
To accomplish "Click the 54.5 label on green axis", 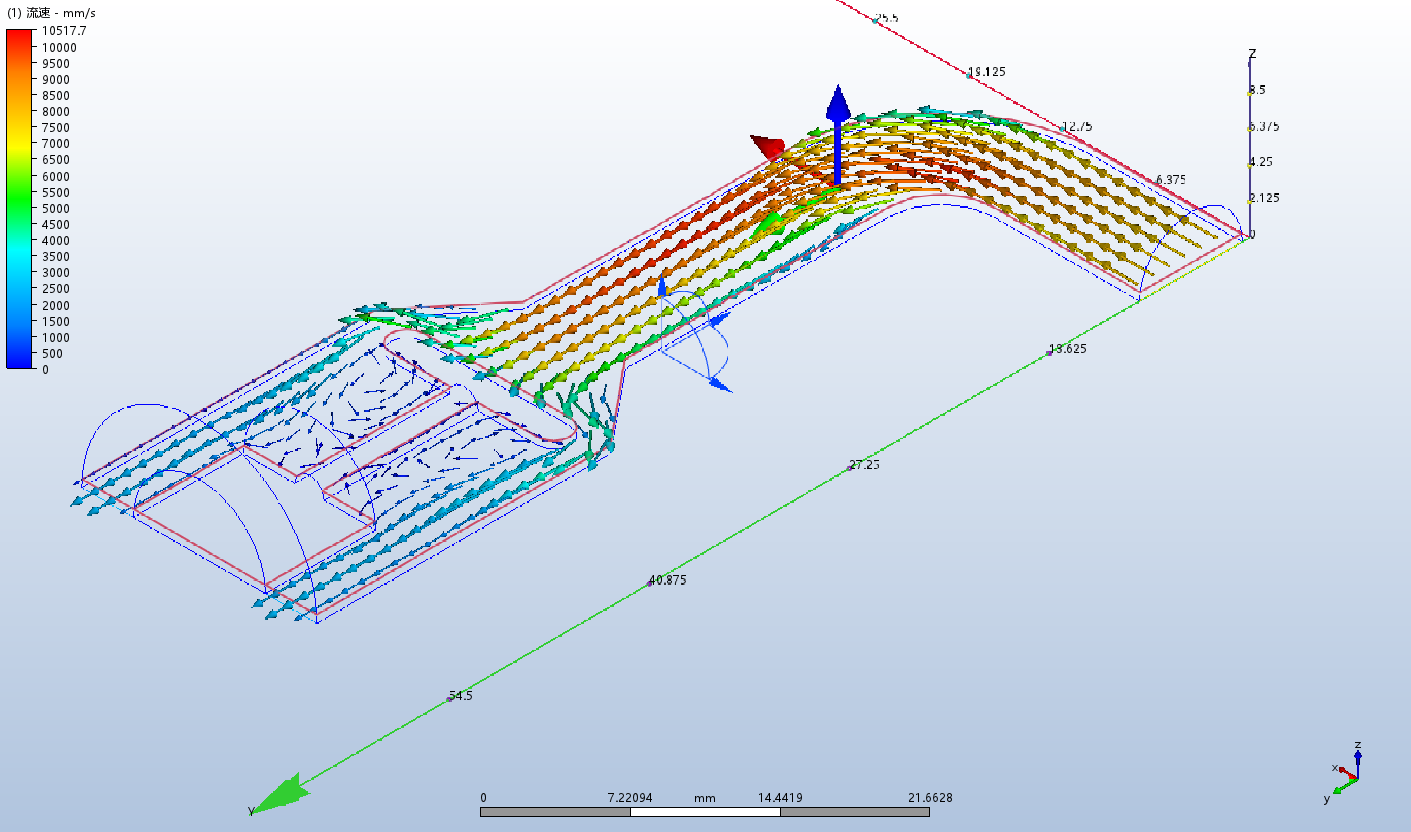I will coord(461,695).
